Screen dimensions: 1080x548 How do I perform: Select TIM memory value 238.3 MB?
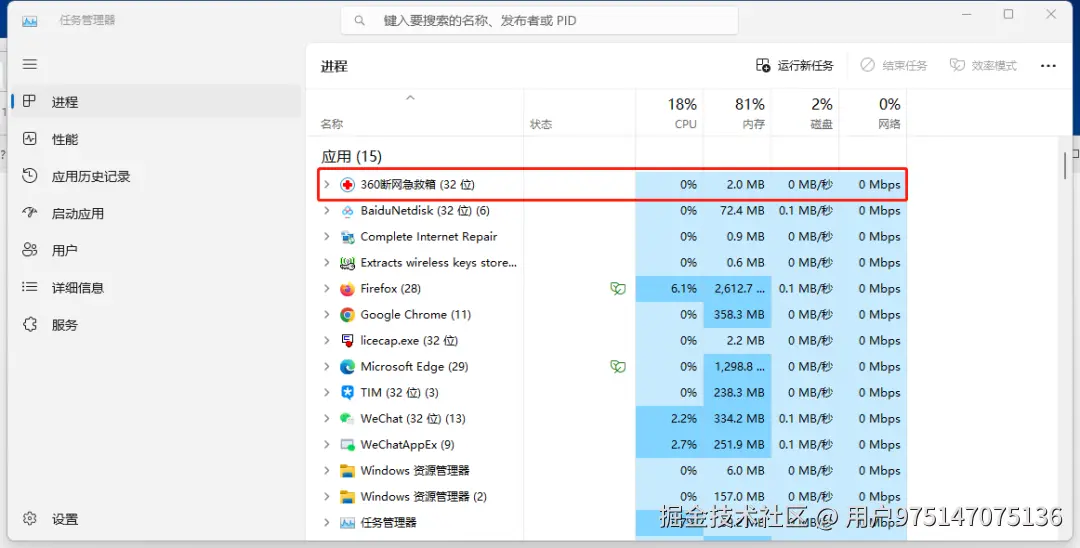(x=739, y=392)
